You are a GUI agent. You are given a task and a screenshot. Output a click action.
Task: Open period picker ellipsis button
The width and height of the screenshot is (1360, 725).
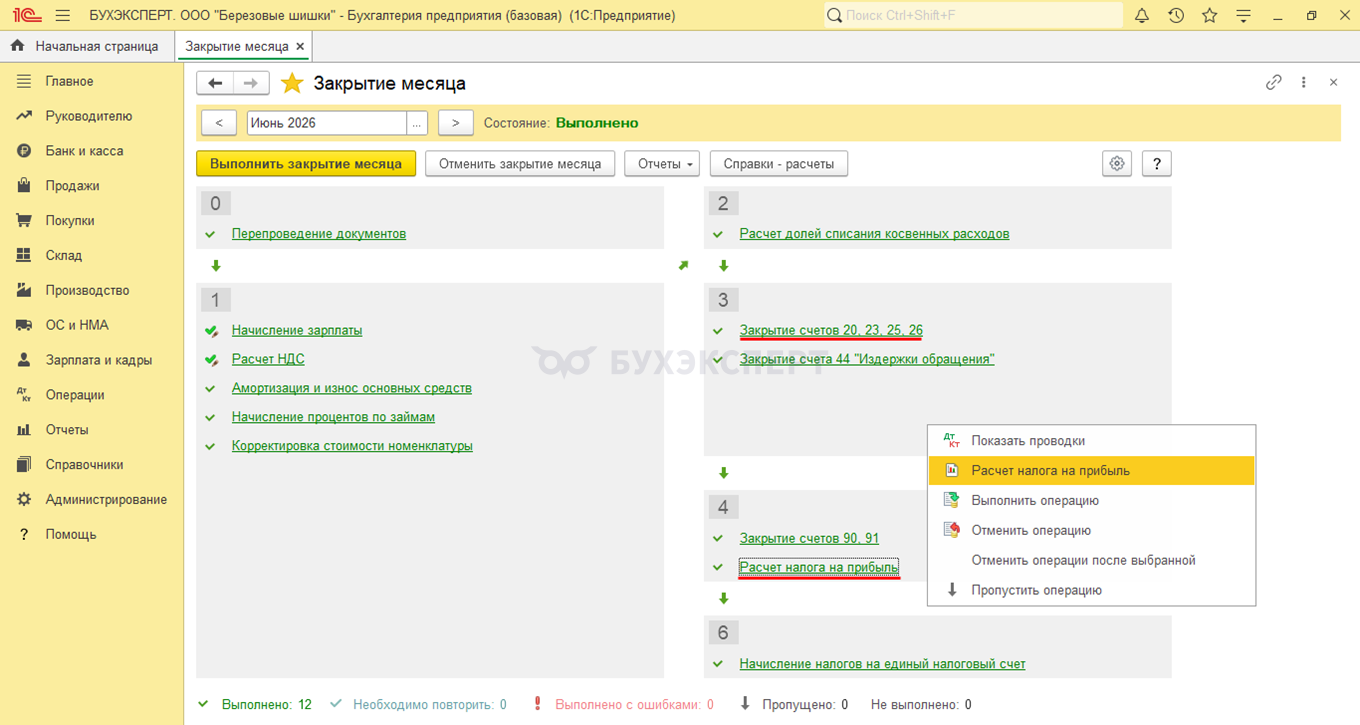417,123
